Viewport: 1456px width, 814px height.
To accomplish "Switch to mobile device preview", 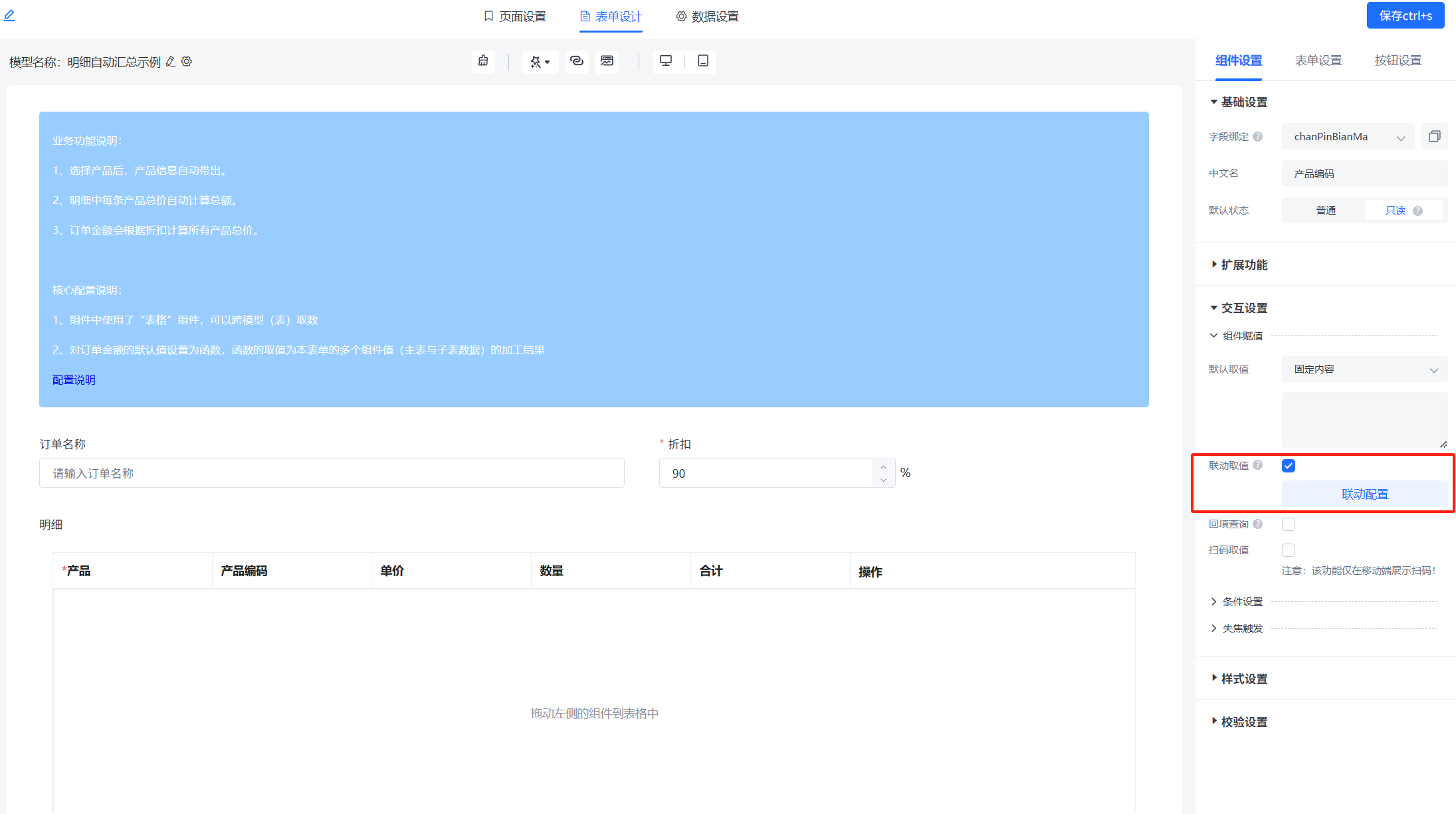I will [703, 61].
